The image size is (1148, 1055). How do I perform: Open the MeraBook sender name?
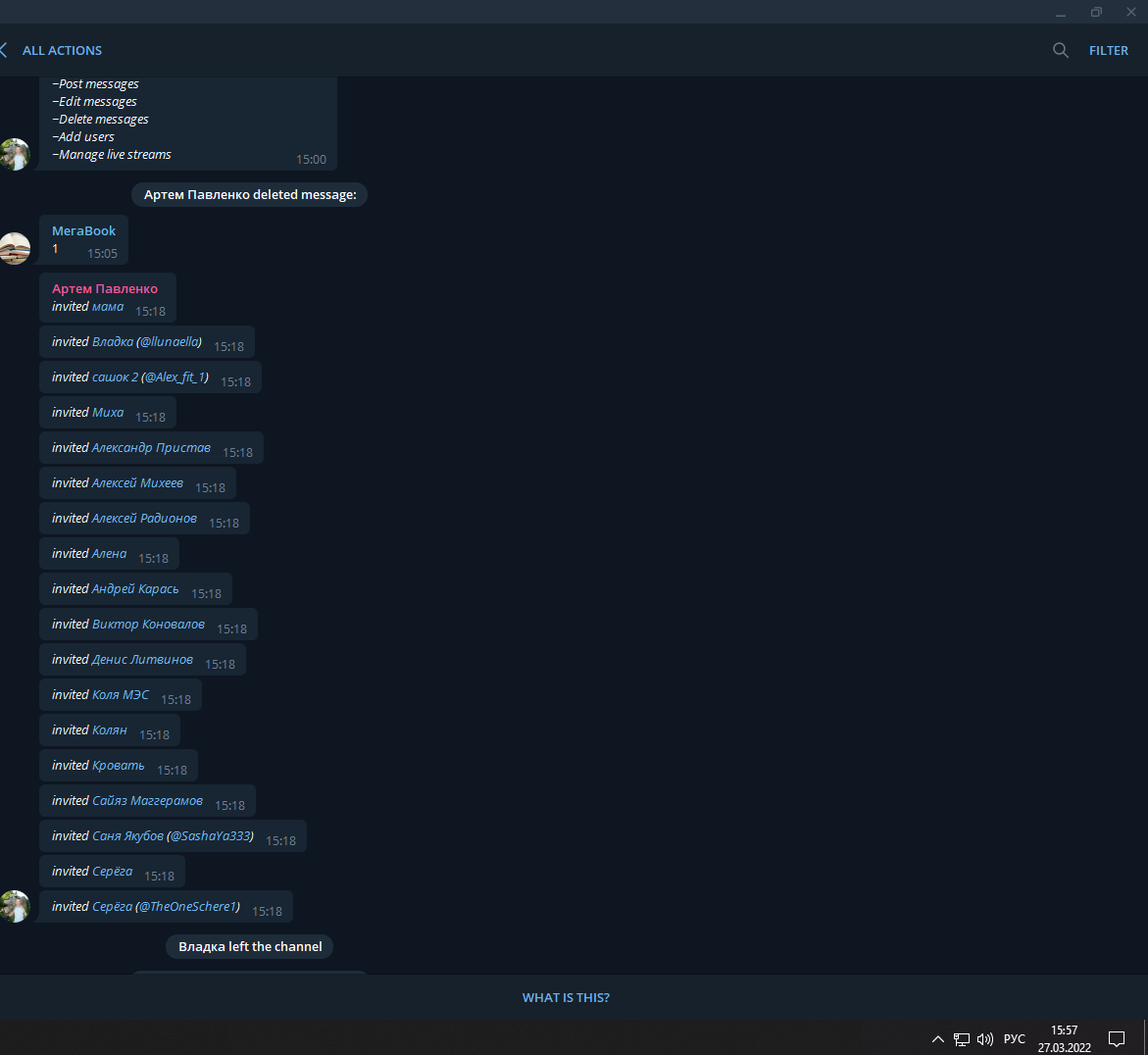(83, 230)
